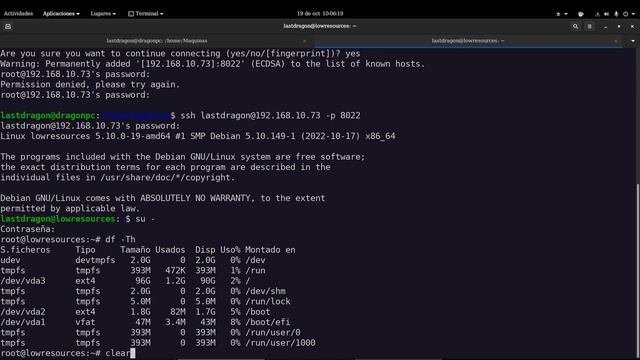Viewport: 640px width, 360px height.
Task: Click the '/run/lock' mount point
Action: point(267,301)
